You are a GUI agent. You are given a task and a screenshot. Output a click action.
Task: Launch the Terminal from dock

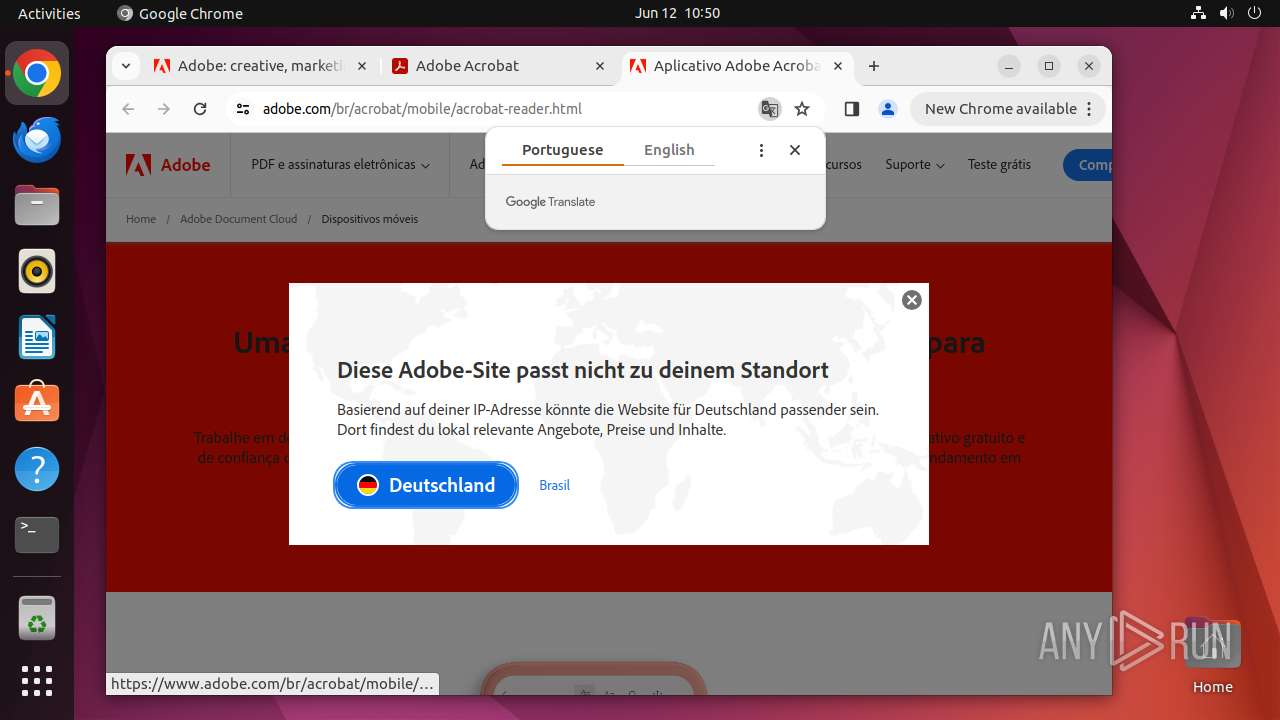tap(37, 535)
